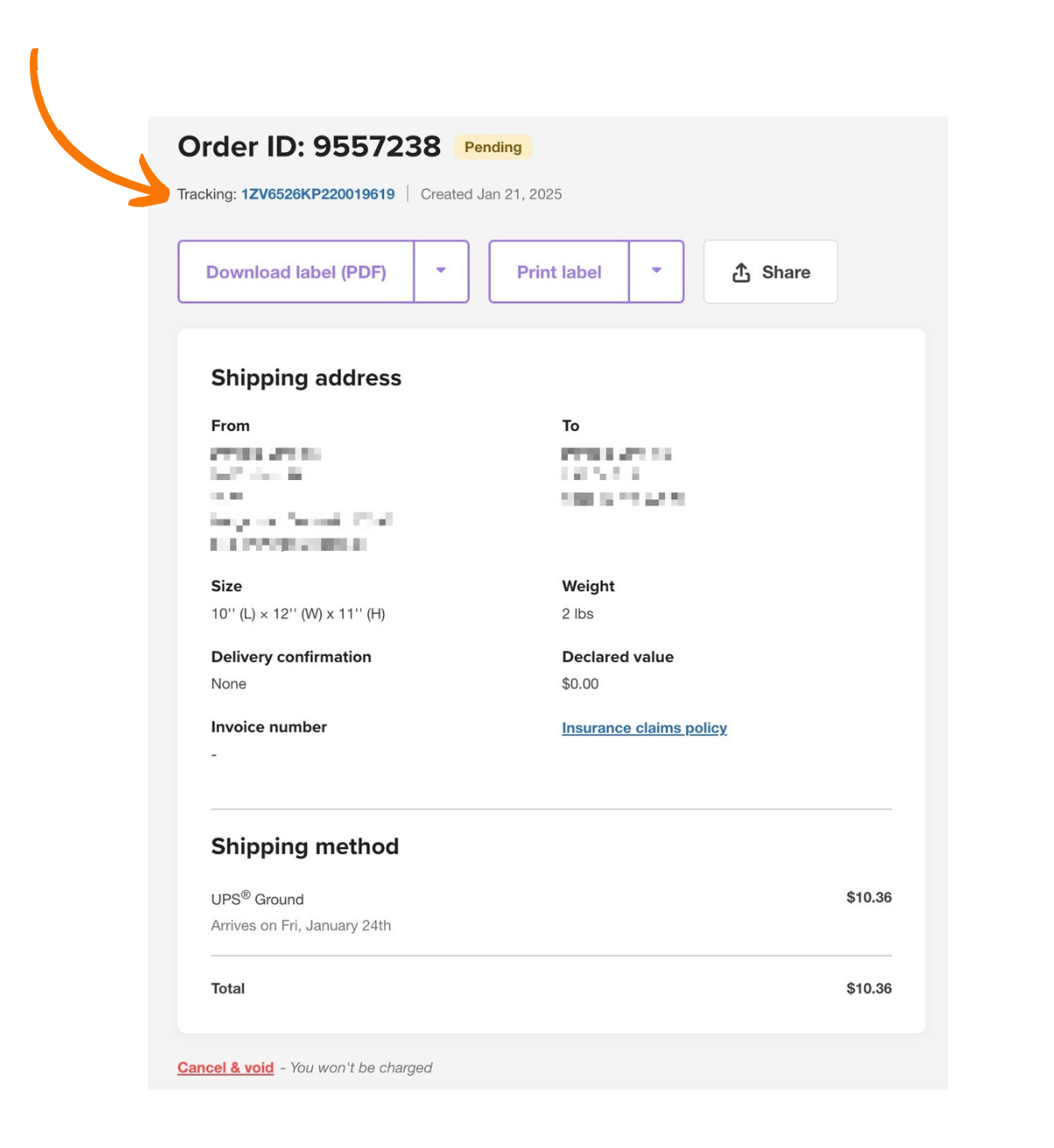Click the Print label button
1054x1148 pixels.
coord(559,272)
